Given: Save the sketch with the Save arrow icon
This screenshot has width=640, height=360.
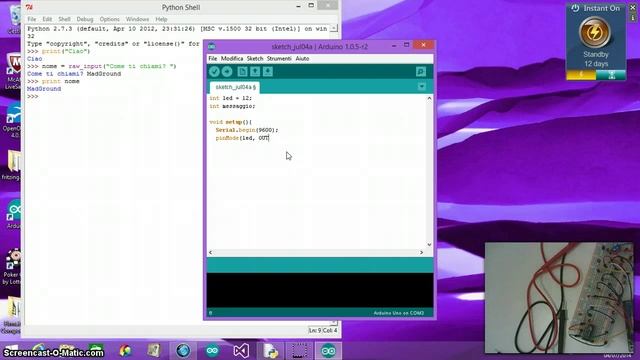Looking at the screenshot, I should [x=268, y=71].
